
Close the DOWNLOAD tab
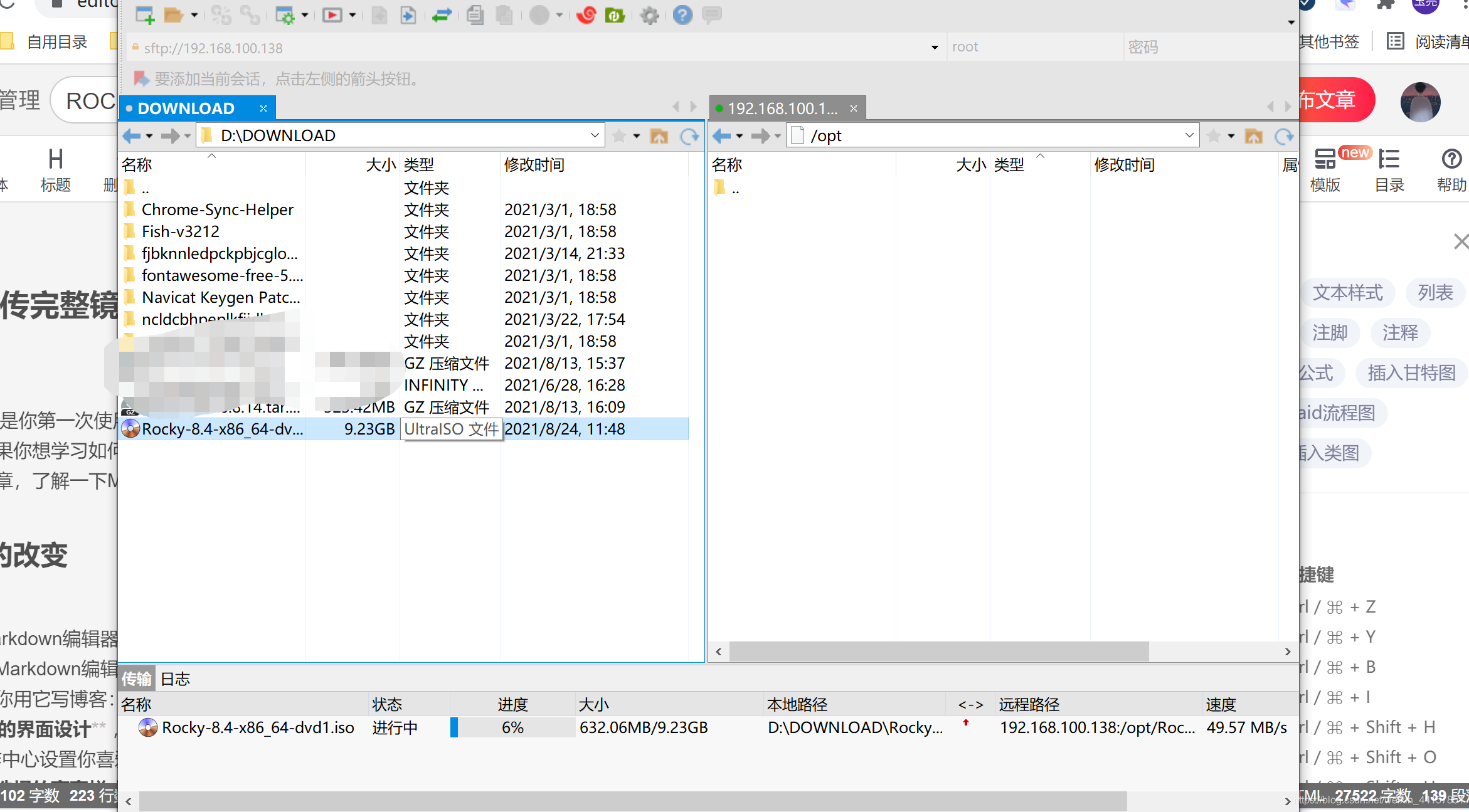click(x=263, y=108)
